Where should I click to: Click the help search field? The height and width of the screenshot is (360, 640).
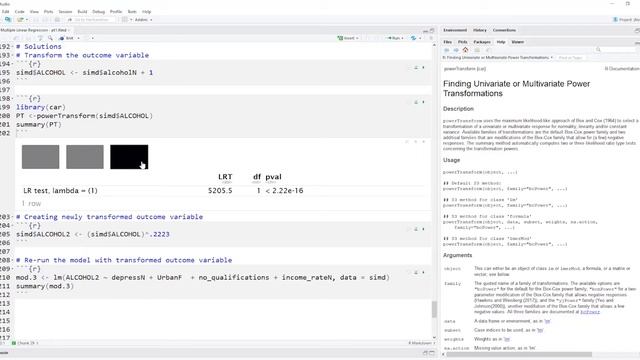point(616,50)
